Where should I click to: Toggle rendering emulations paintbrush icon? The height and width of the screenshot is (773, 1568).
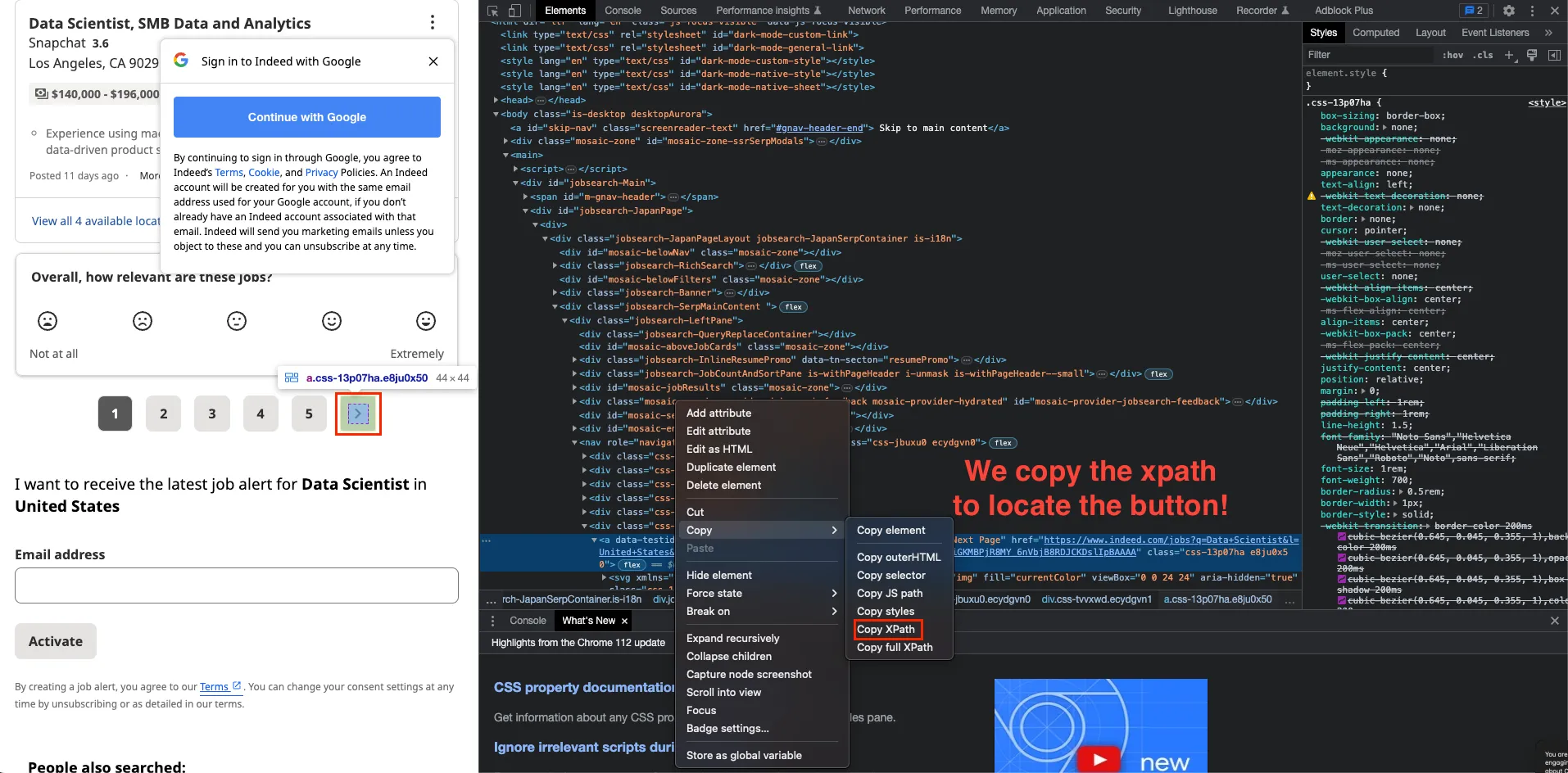[1532, 55]
